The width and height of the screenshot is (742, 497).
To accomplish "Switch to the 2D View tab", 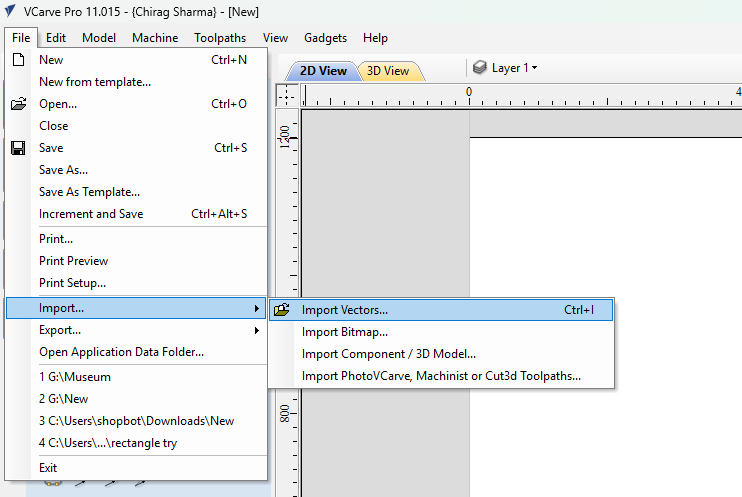I will click(323, 71).
